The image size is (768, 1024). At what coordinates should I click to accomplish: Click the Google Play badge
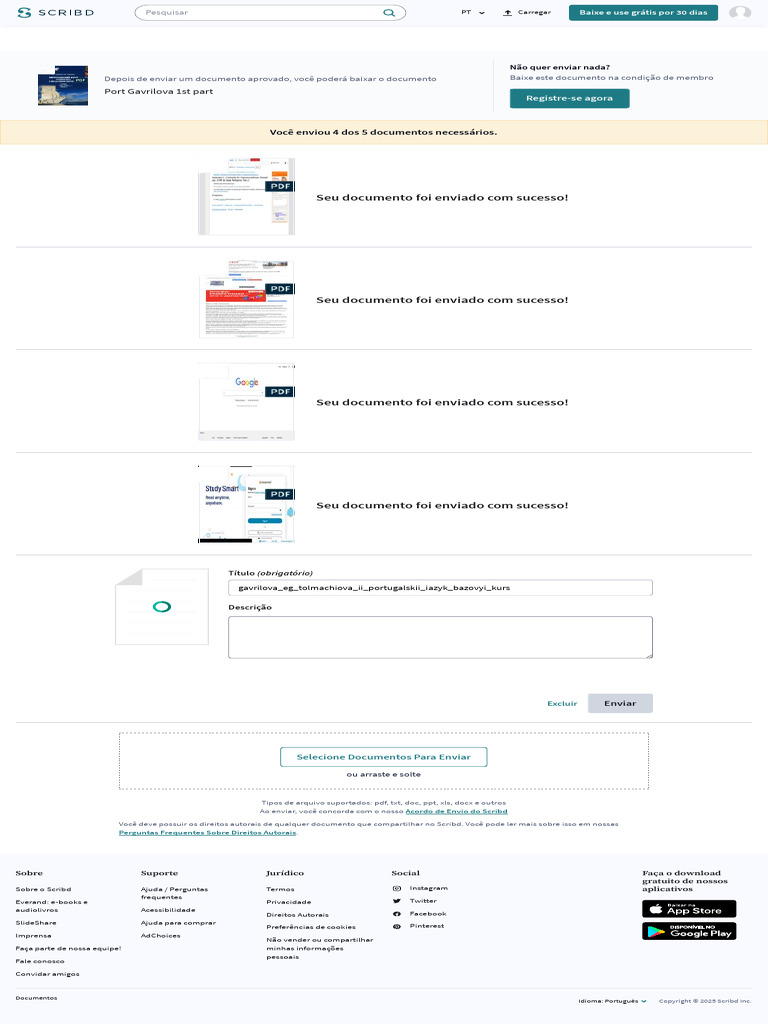(689, 931)
